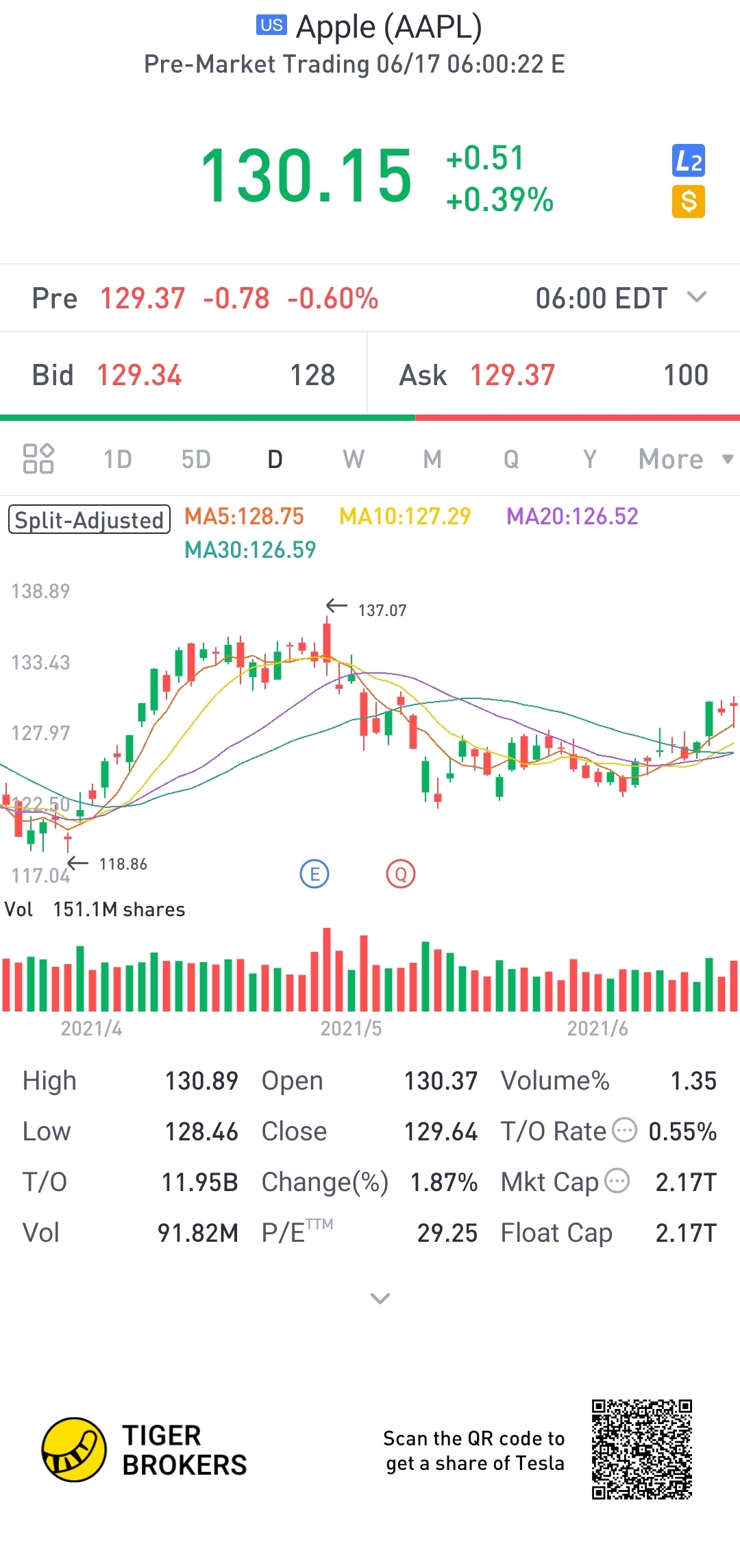Viewport: 740px width, 1568px height.
Task: Tap the MA20:126.52 indicator label
Action: pyautogui.click(x=572, y=516)
